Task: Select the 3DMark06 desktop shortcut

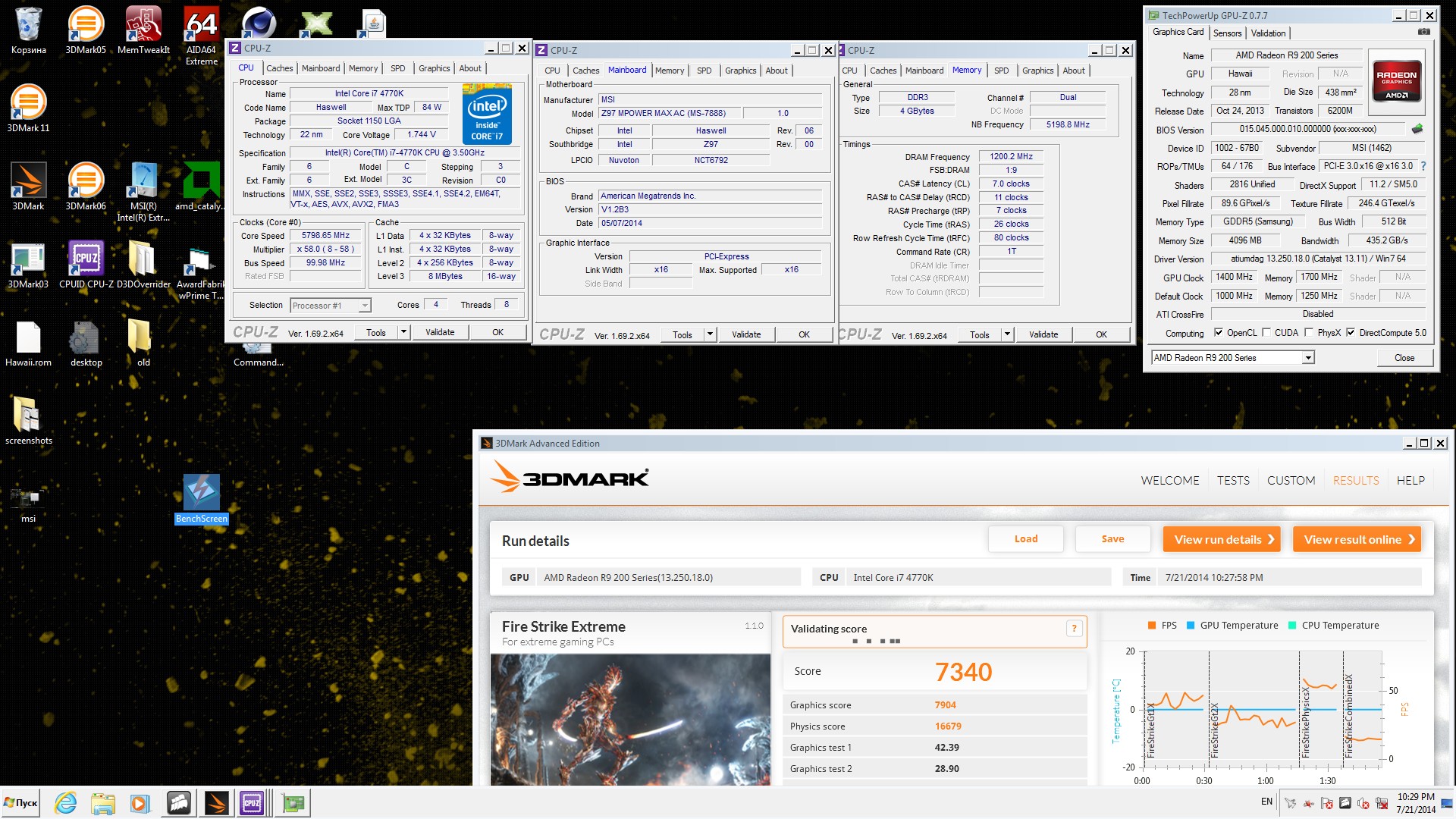Action: click(86, 187)
